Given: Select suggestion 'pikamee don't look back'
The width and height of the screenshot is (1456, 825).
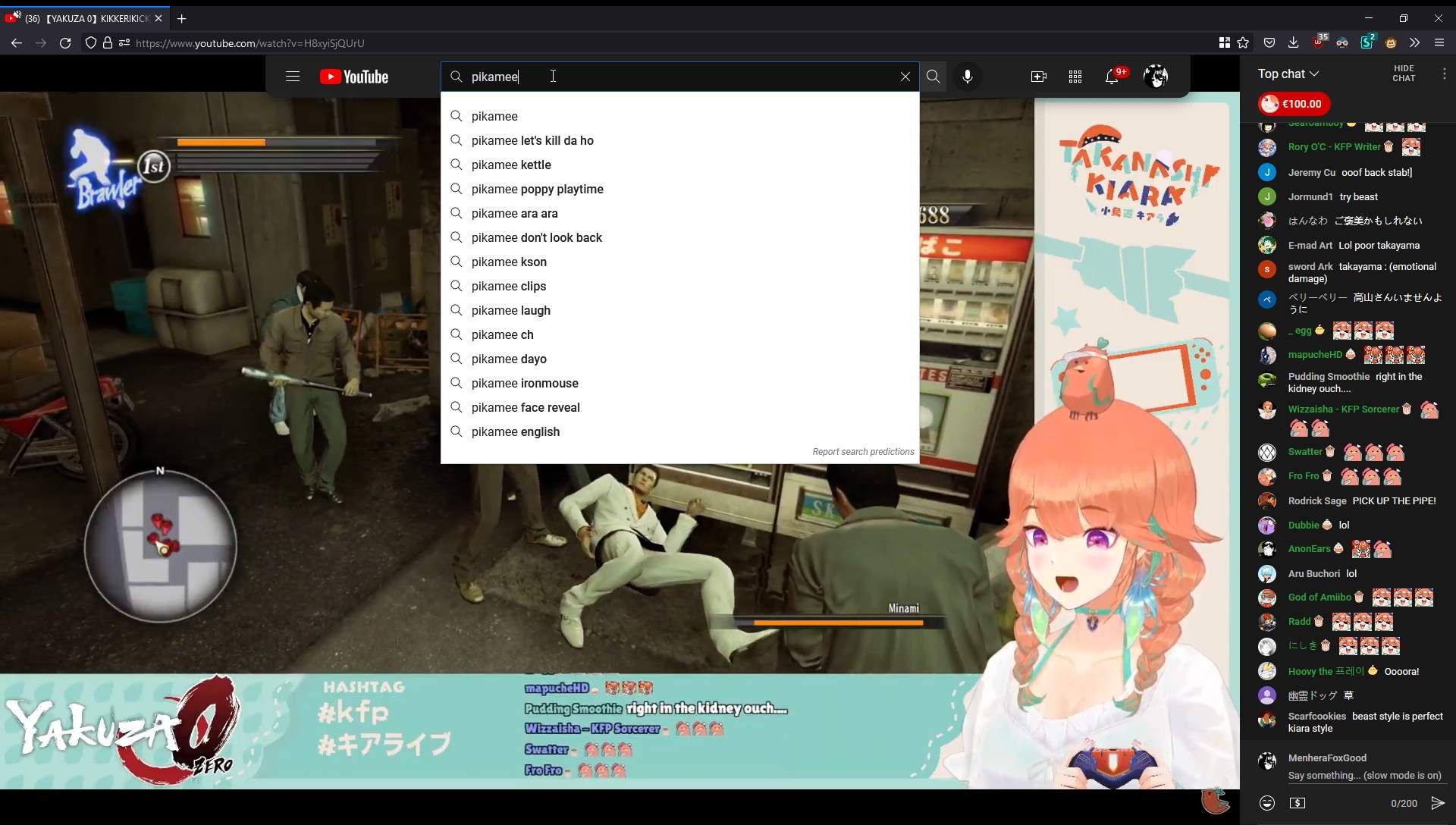Looking at the screenshot, I should 680,237.
